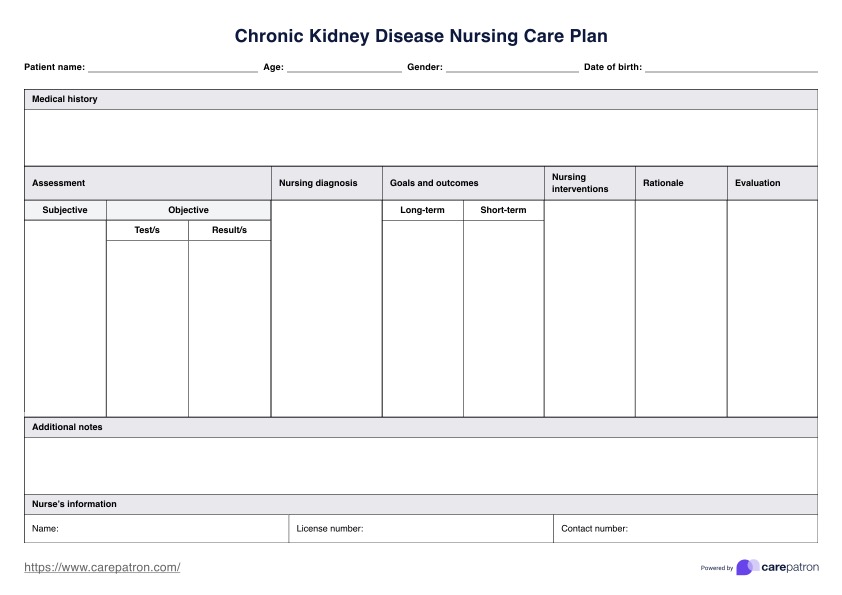This screenshot has width=842, height=595.
Task: Click the Patient name field line
Action: (172, 68)
